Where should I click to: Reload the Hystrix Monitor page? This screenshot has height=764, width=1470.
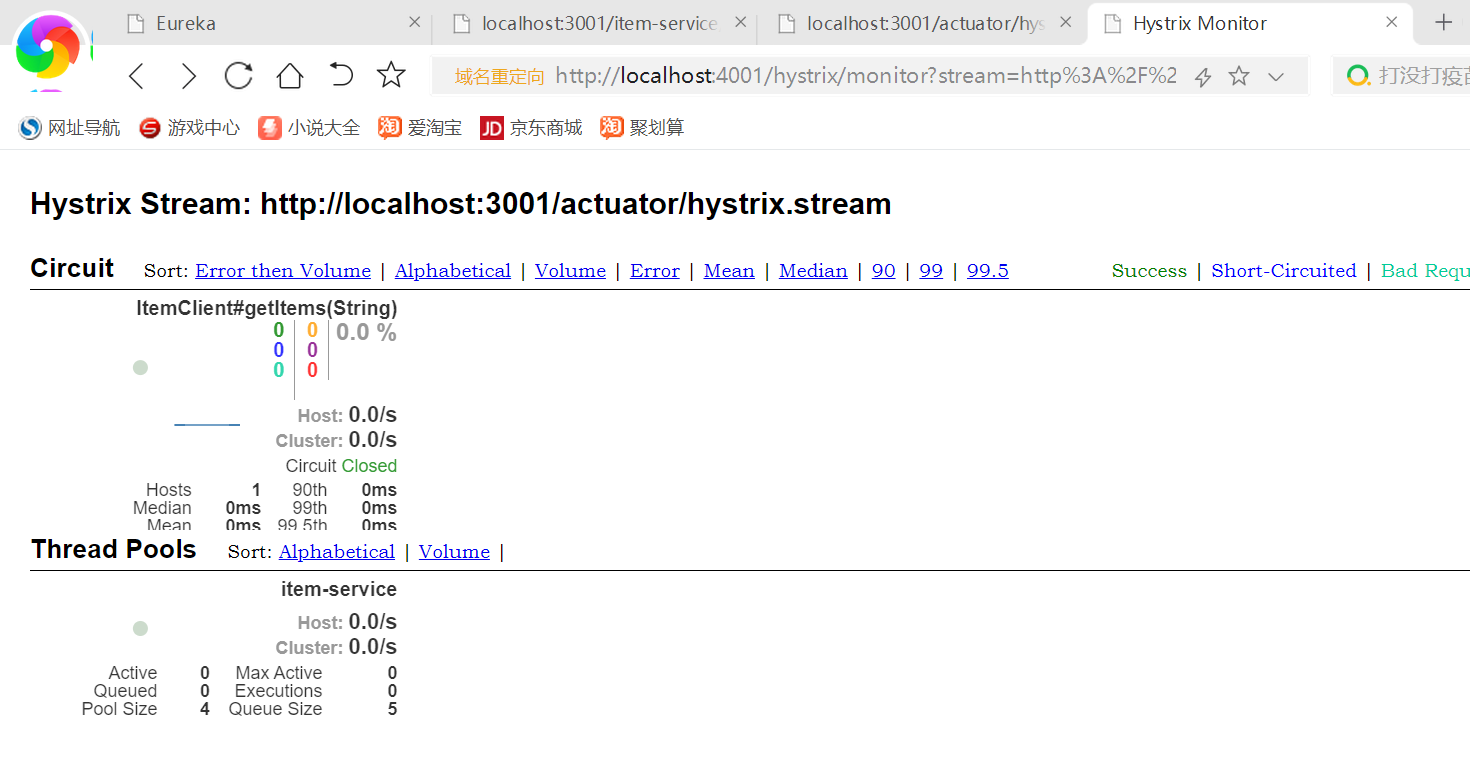238,75
